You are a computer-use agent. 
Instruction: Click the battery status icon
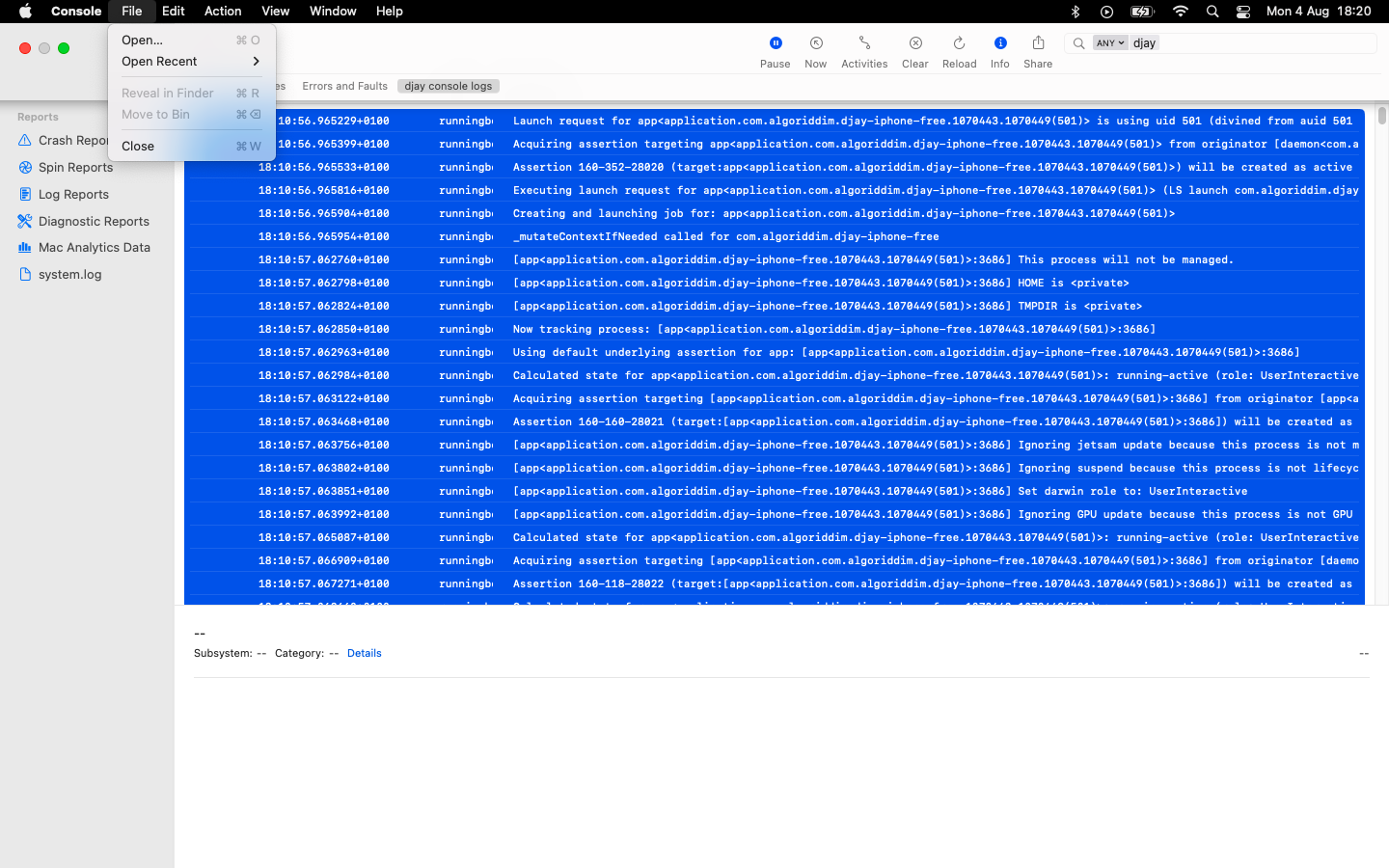(1142, 12)
